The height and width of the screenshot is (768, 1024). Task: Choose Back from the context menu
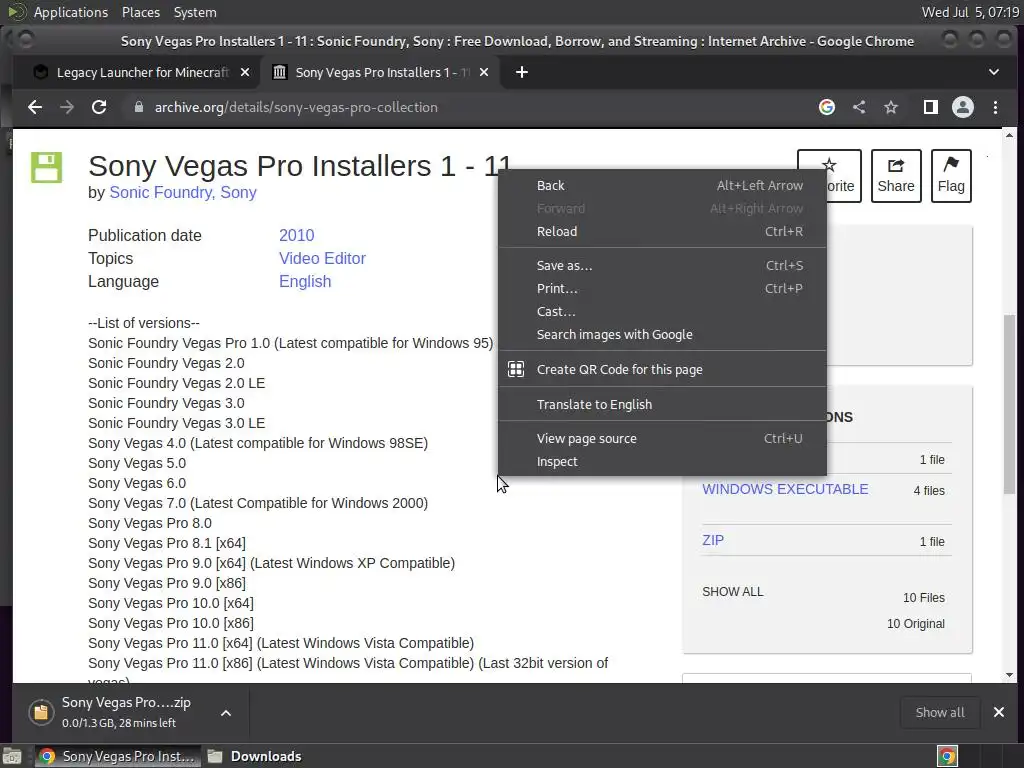(662, 185)
